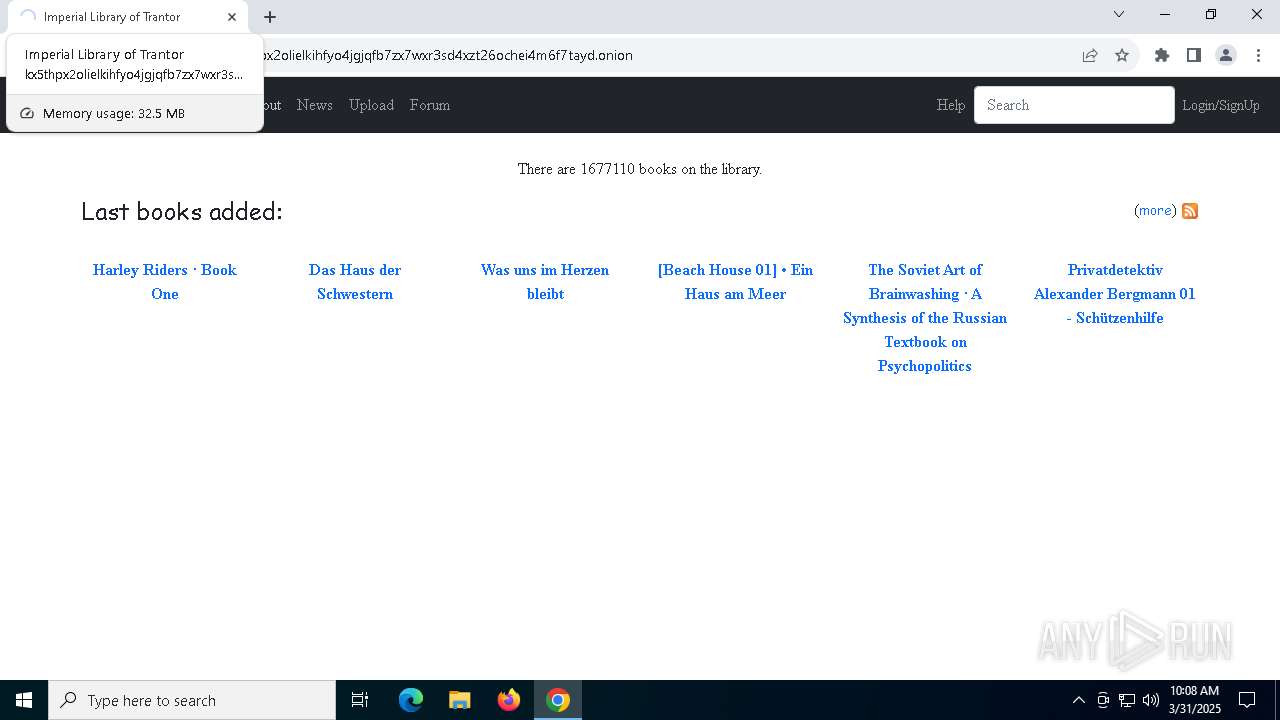The height and width of the screenshot is (720, 1280).
Task: Open a new tab with the plus button
Action: coord(270,17)
